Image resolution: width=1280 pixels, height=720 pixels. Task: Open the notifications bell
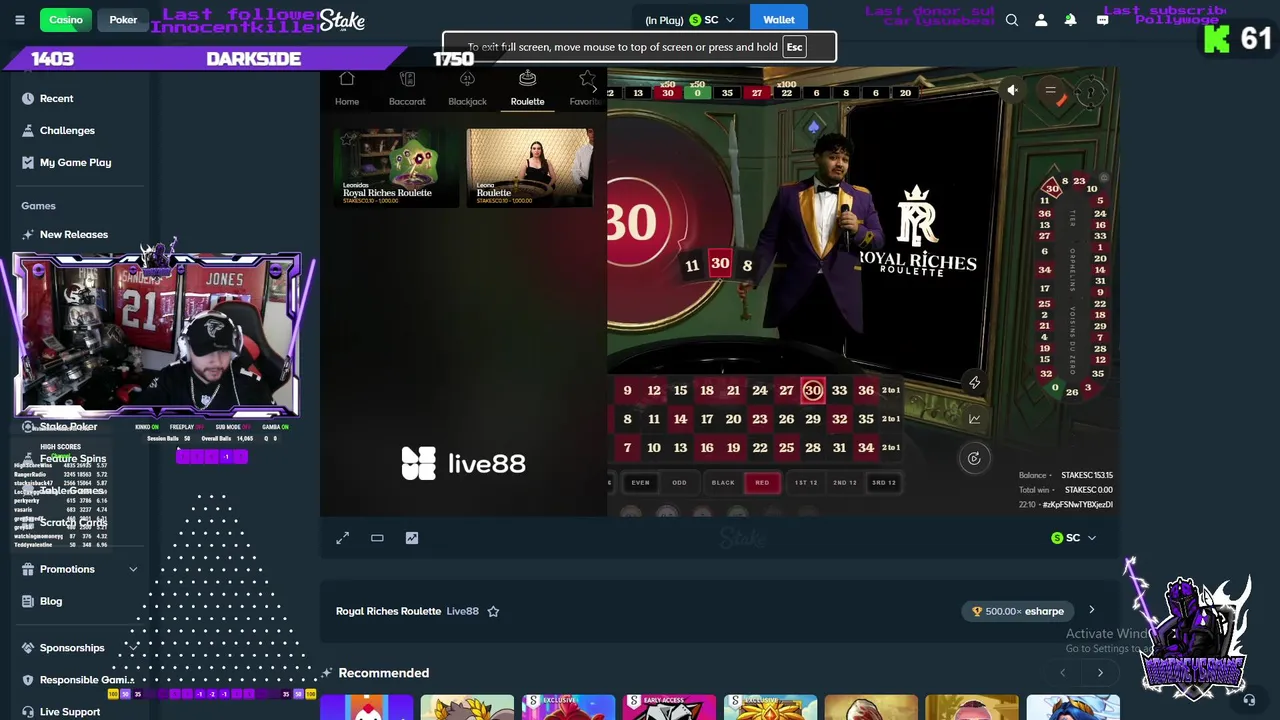click(1070, 20)
